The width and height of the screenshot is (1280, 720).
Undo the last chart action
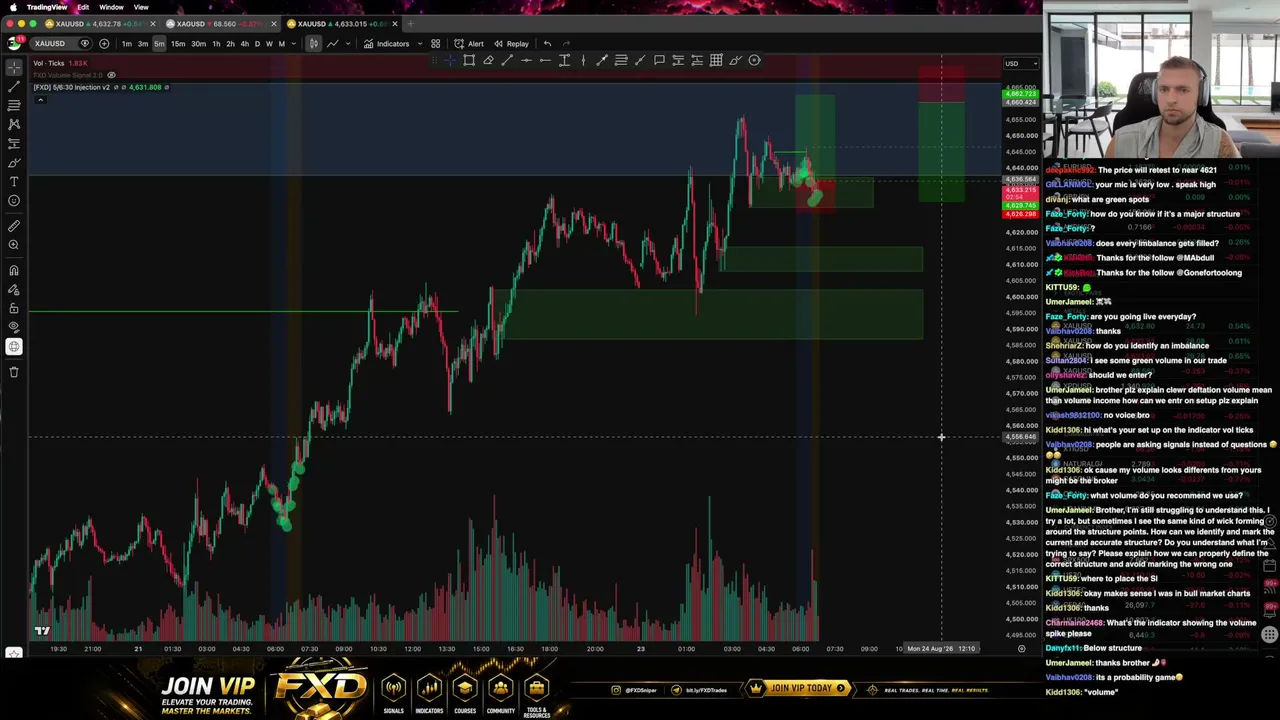pos(547,44)
